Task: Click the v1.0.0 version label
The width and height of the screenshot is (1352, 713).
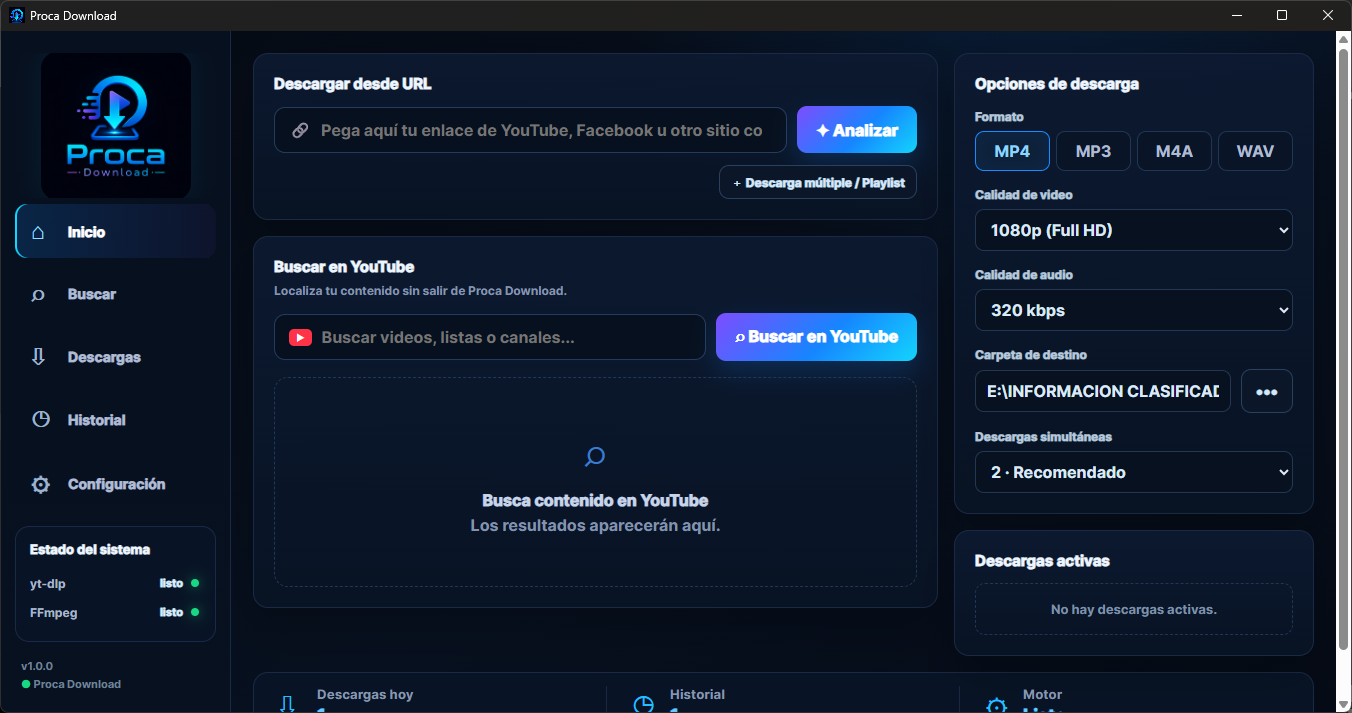Action: tap(37, 666)
